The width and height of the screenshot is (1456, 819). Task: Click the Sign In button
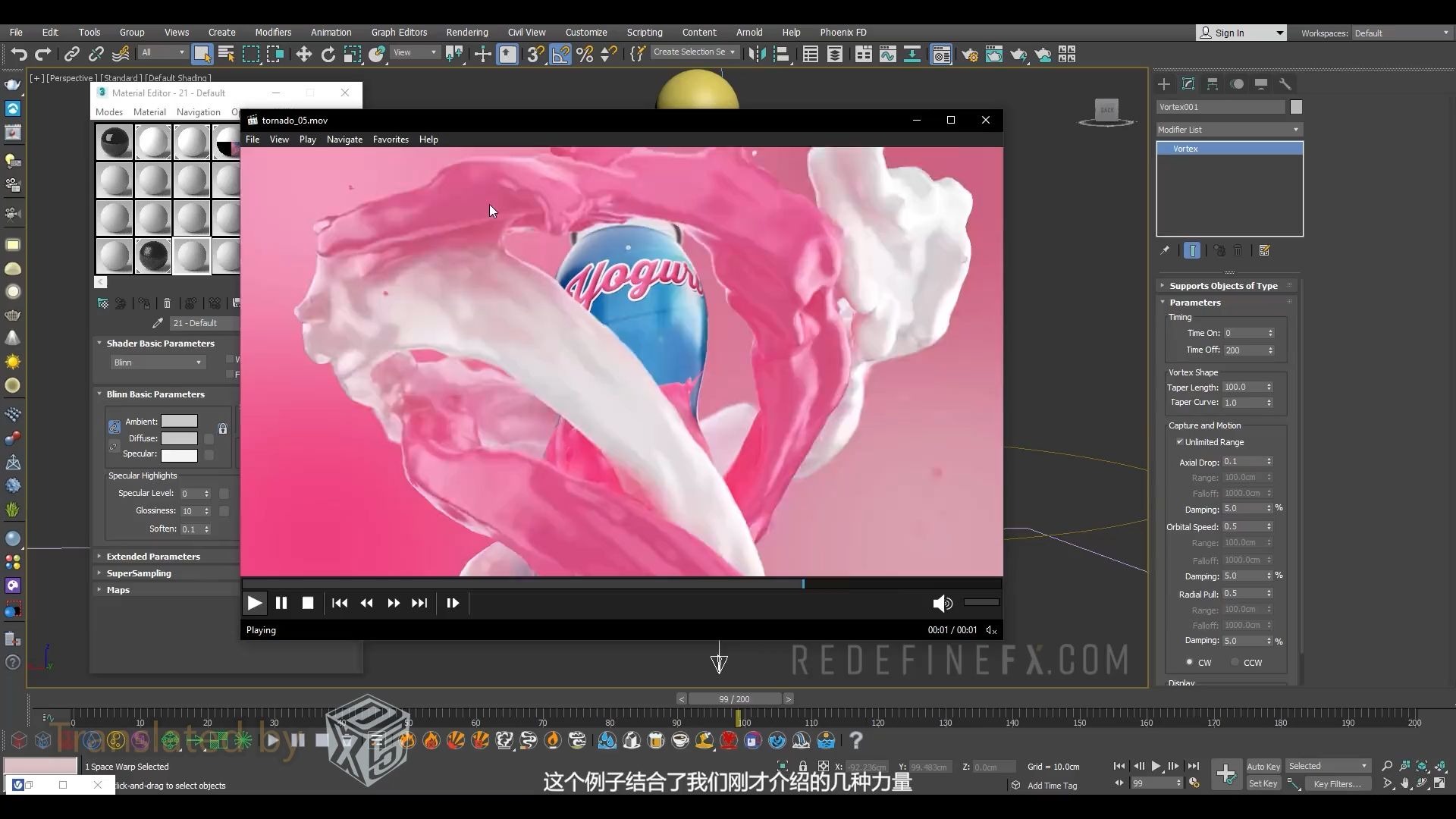(x=1241, y=33)
